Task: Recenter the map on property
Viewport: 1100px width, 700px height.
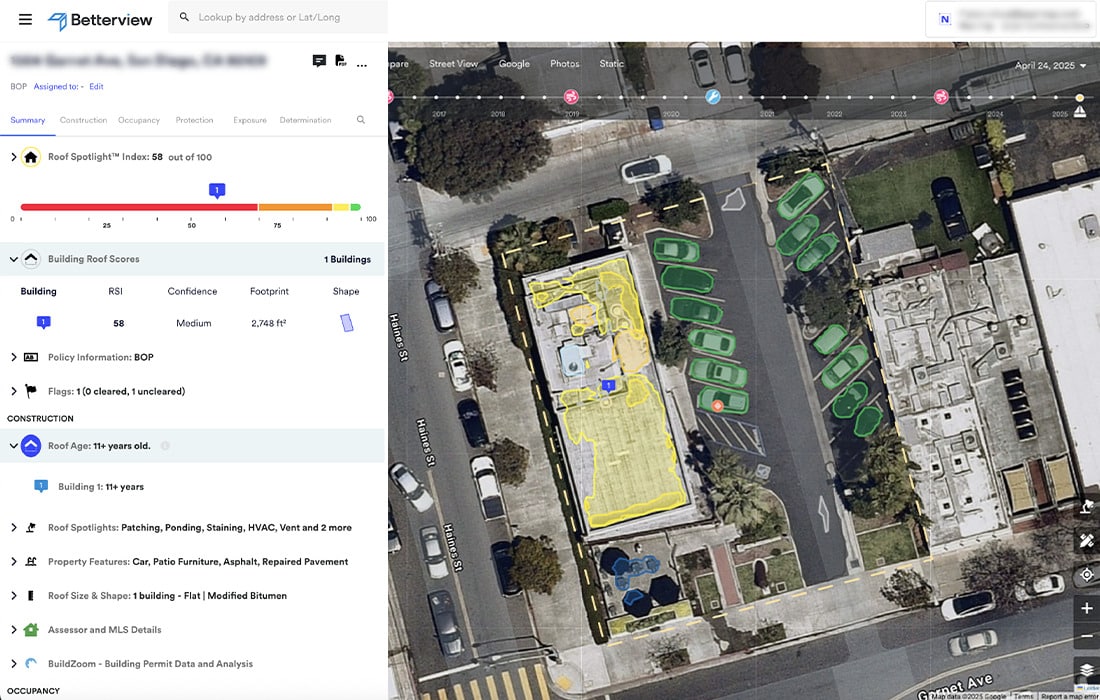Action: (1086, 575)
